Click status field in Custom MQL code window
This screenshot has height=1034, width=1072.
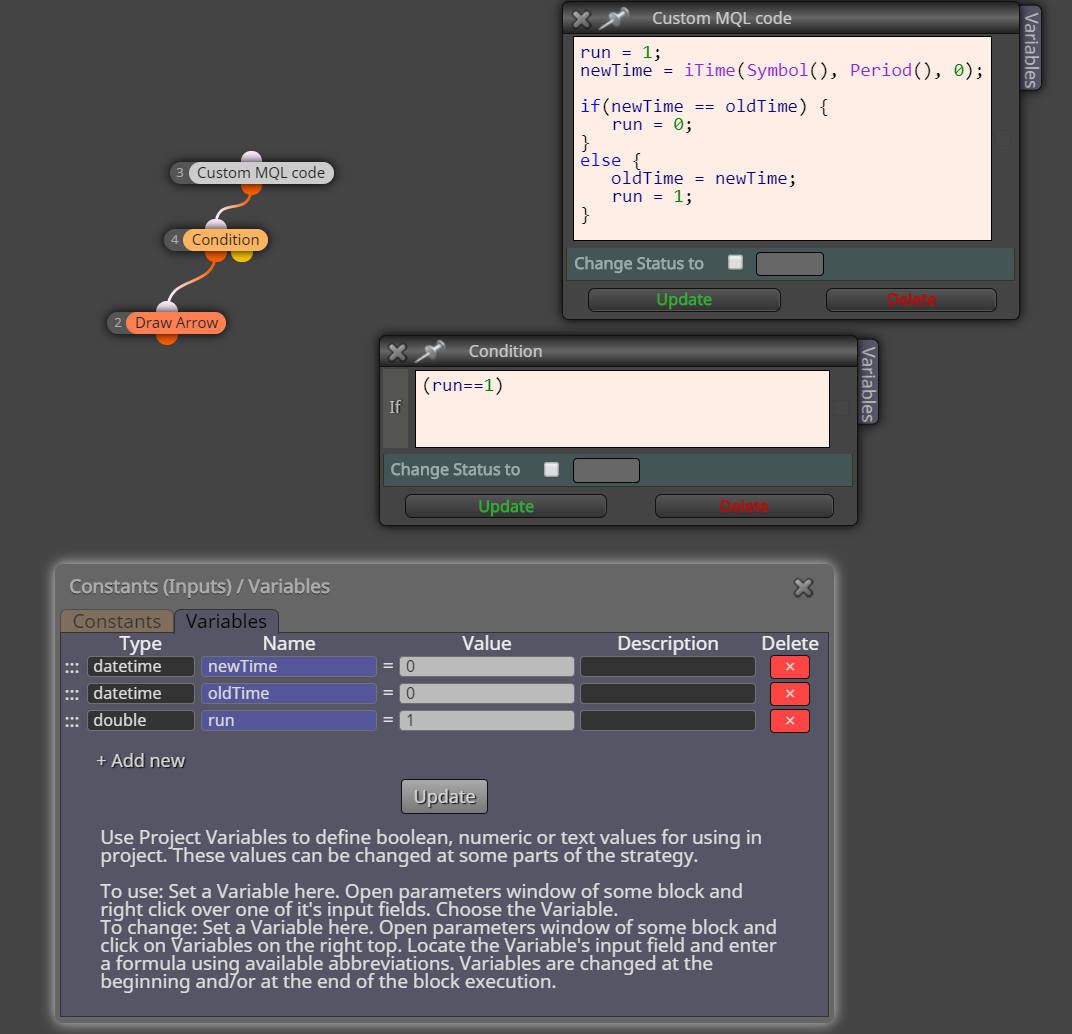(790, 264)
